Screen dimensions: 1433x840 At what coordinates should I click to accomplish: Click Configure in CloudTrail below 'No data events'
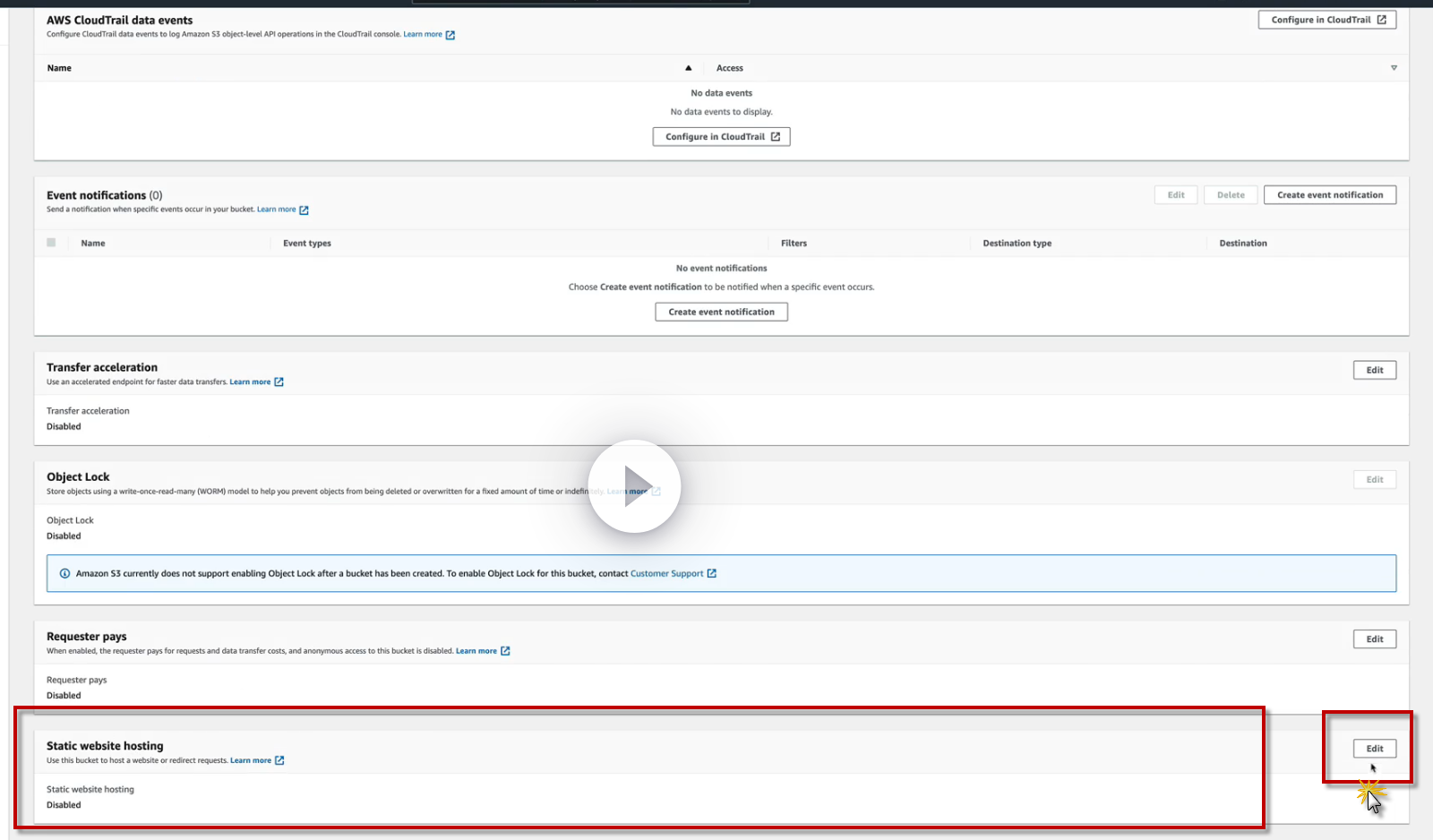tap(722, 137)
